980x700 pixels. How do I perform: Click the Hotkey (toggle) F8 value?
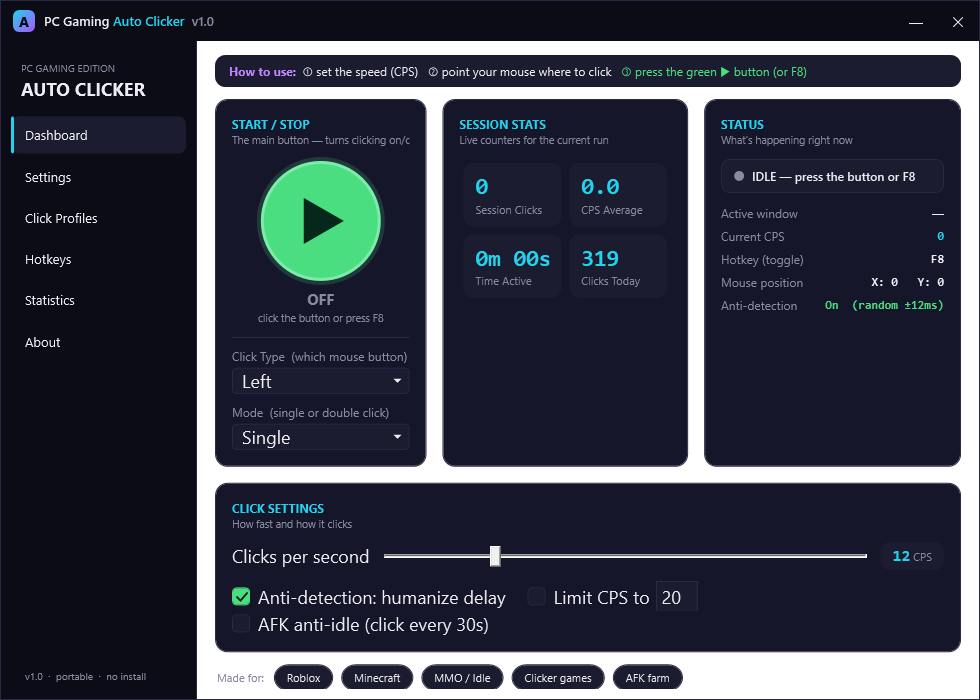click(x=937, y=259)
